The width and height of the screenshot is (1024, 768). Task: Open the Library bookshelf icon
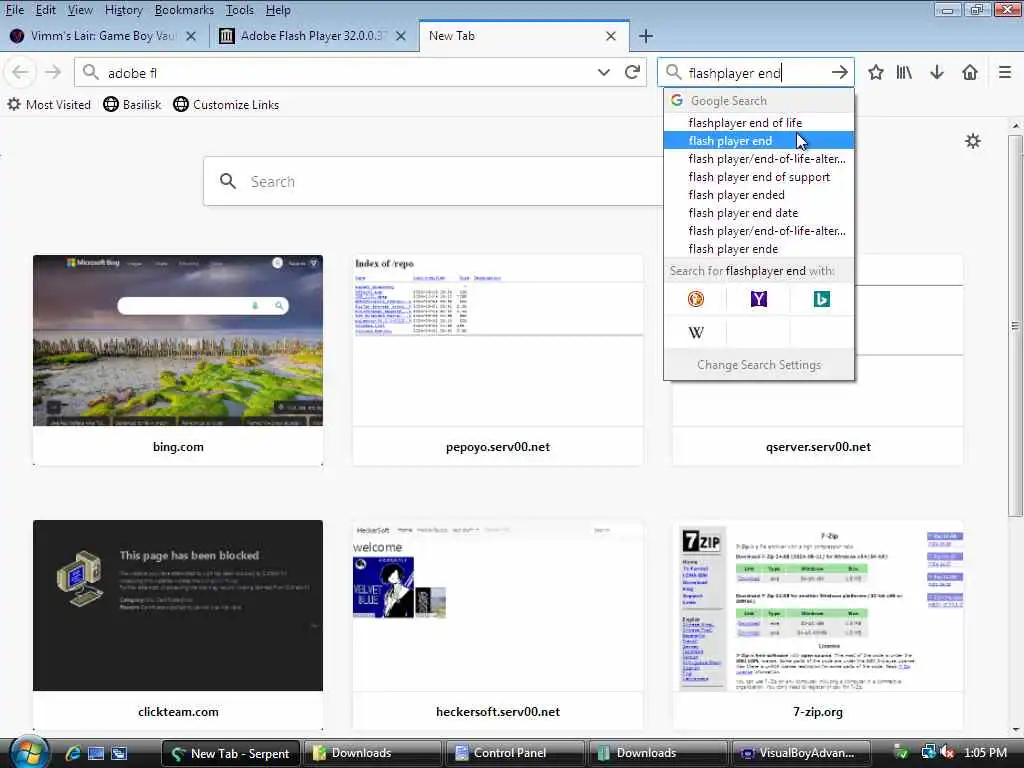[904, 72]
